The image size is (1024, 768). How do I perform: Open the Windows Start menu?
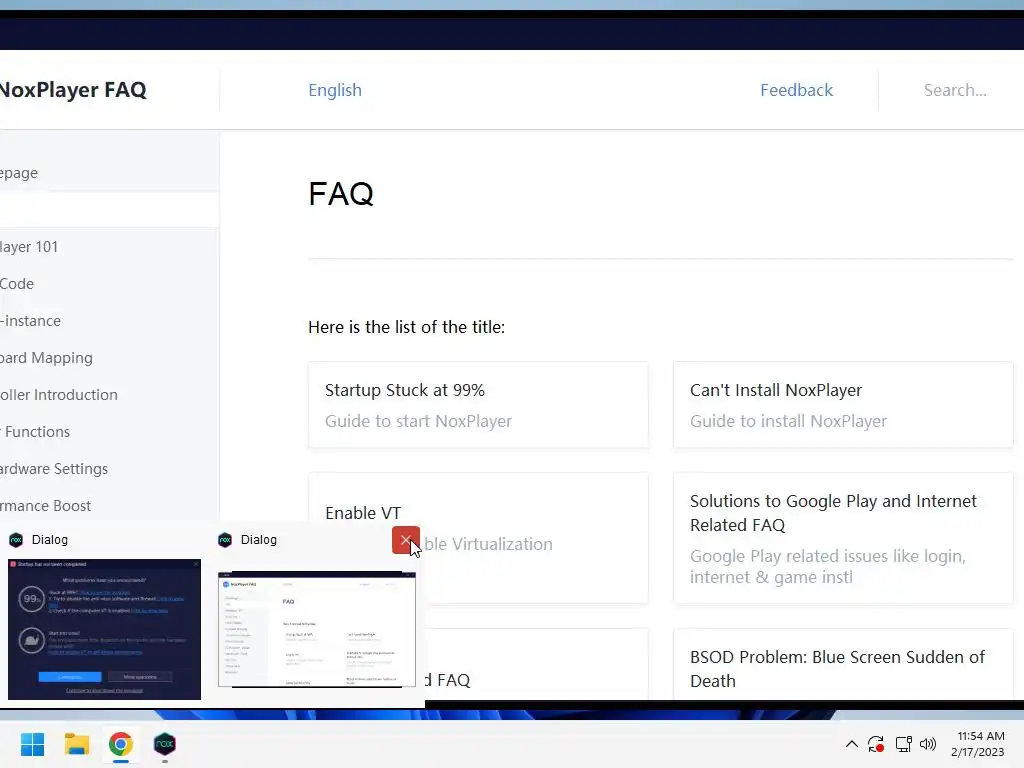click(x=32, y=744)
